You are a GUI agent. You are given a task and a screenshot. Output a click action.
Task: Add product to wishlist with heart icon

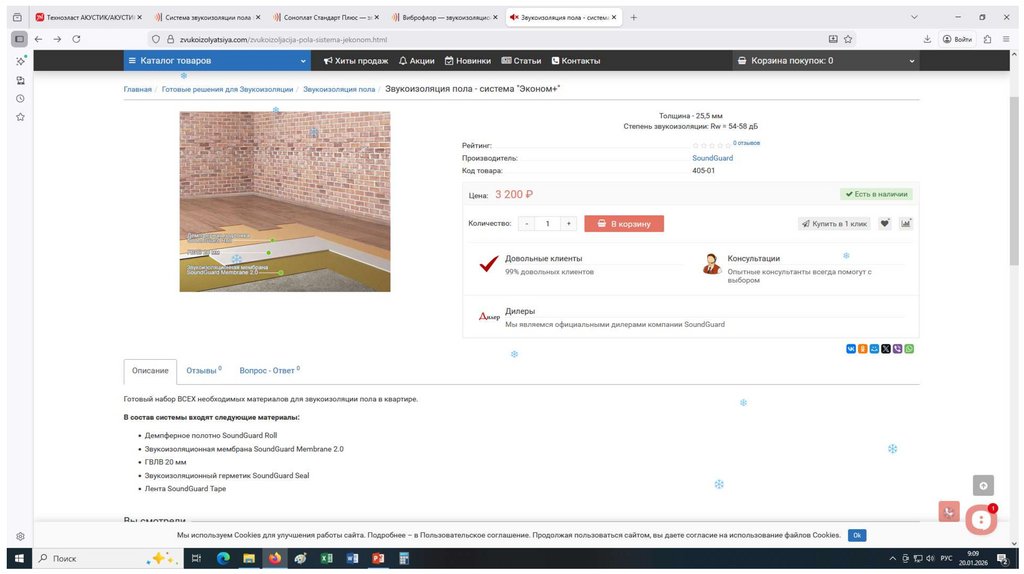(885, 224)
